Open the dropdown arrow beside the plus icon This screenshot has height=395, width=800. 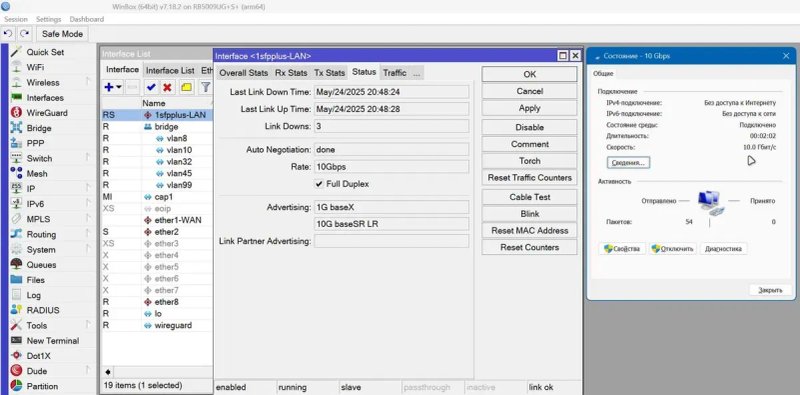tap(119, 87)
